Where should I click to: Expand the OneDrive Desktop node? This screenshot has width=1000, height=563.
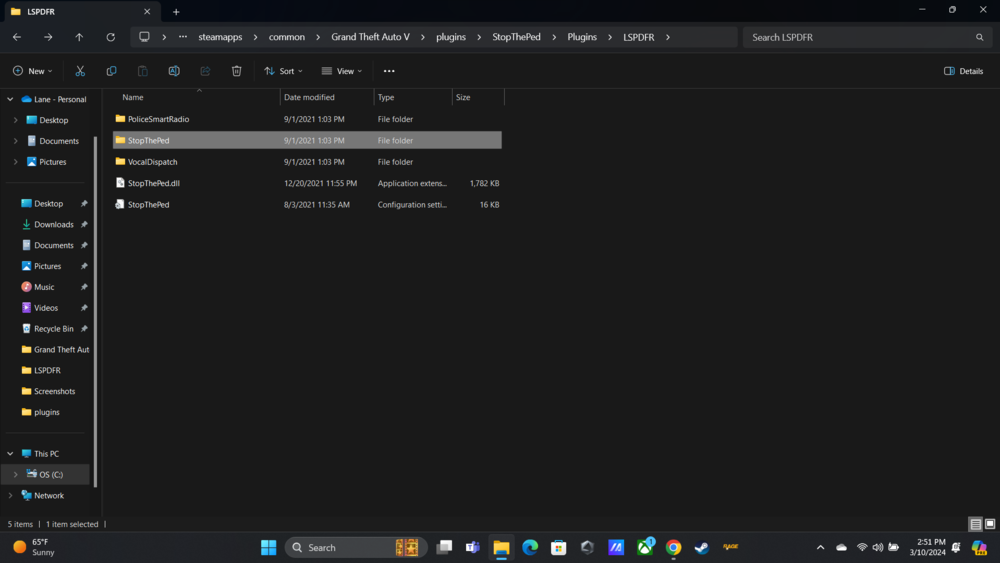point(15,120)
